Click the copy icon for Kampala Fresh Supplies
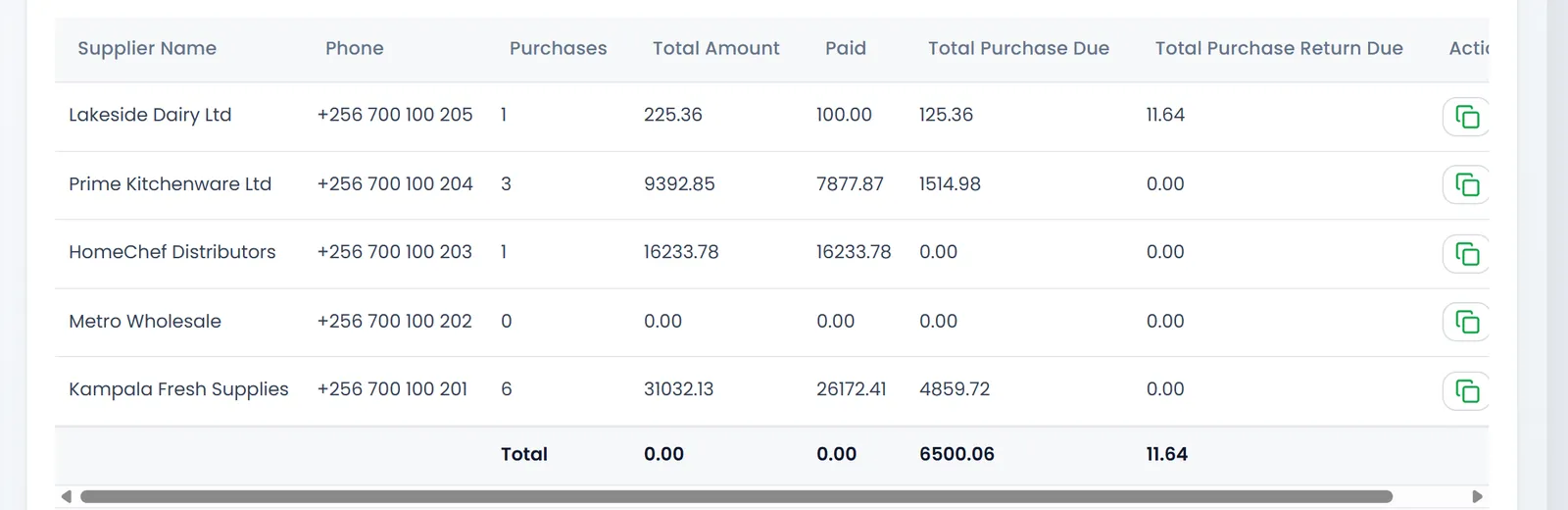The width and height of the screenshot is (1568, 510). 1466,391
